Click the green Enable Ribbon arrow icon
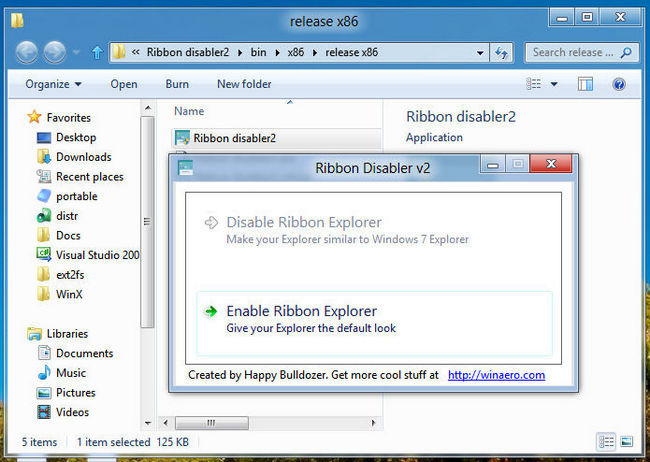Image resolution: width=650 pixels, height=462 pixels. pyautogui.click(x=211, y=311)
